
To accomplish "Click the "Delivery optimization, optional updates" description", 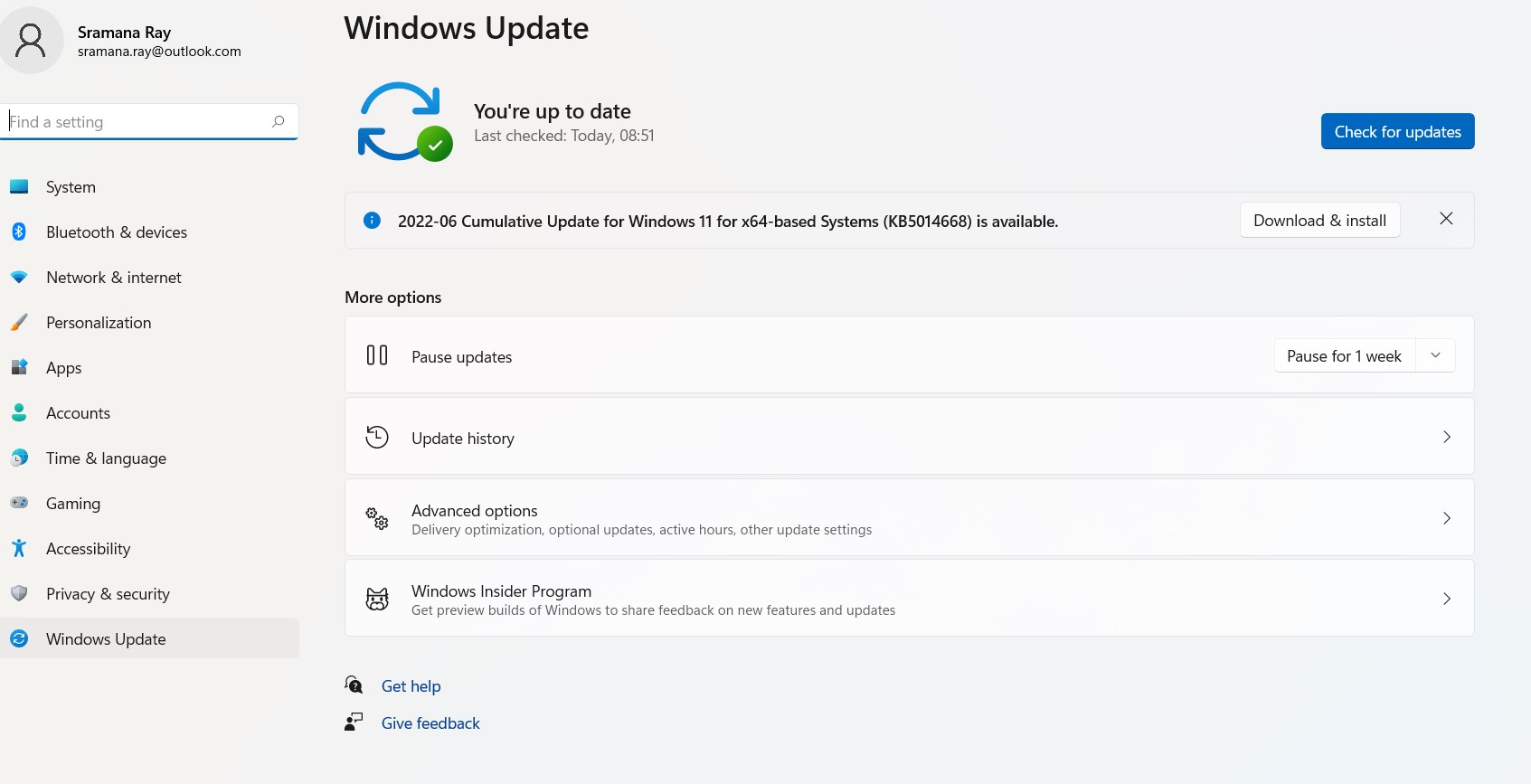I will (x=641, y=530).
